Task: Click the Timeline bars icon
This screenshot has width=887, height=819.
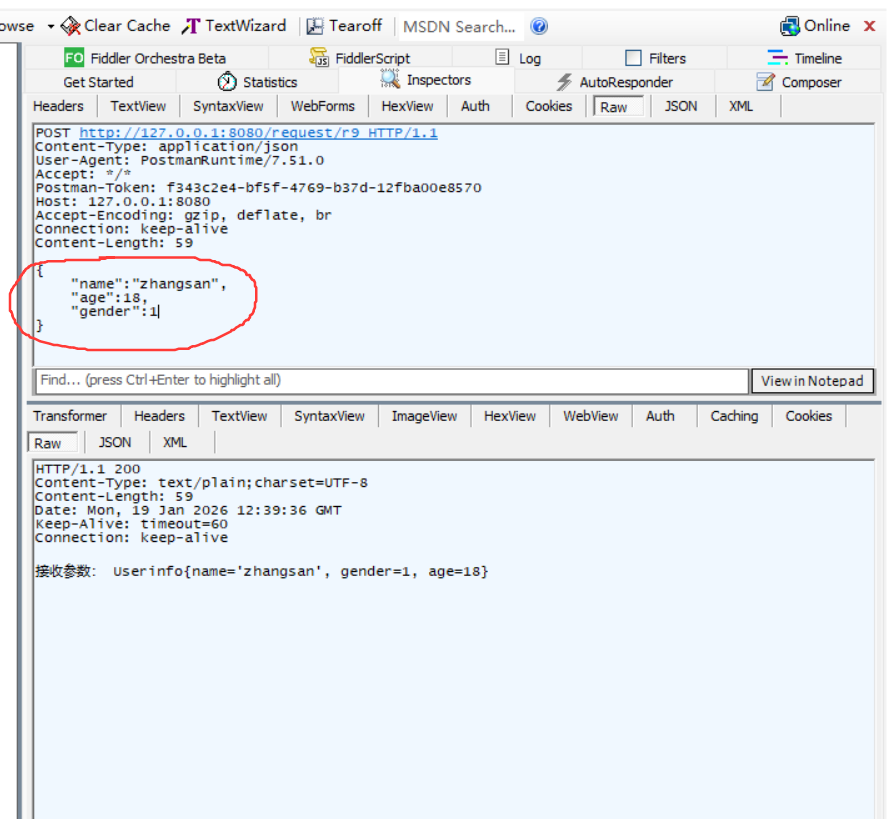Action: click(777, 57)
